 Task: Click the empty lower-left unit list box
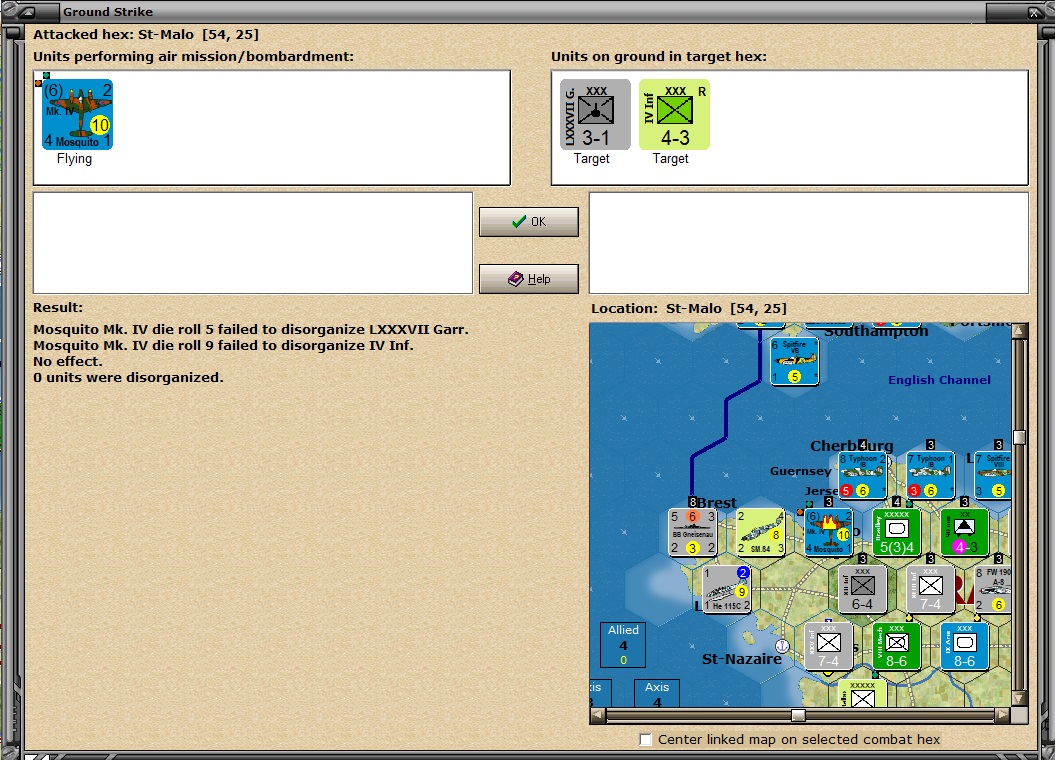click(x=253, y=243)
